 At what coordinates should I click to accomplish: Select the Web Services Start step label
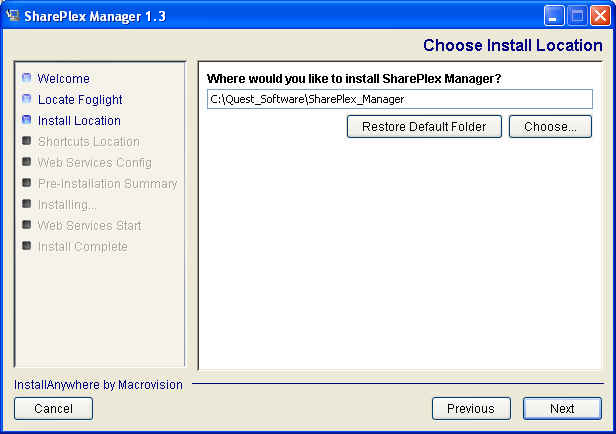pyautogui.click(x=90, y=225)
